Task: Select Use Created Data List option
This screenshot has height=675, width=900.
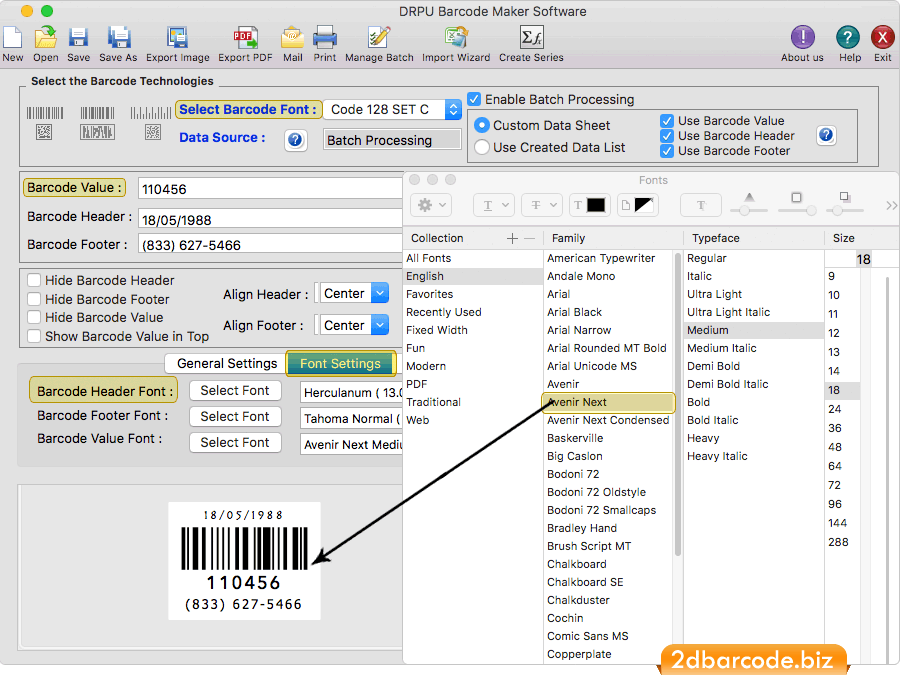Action: (482, 148)
